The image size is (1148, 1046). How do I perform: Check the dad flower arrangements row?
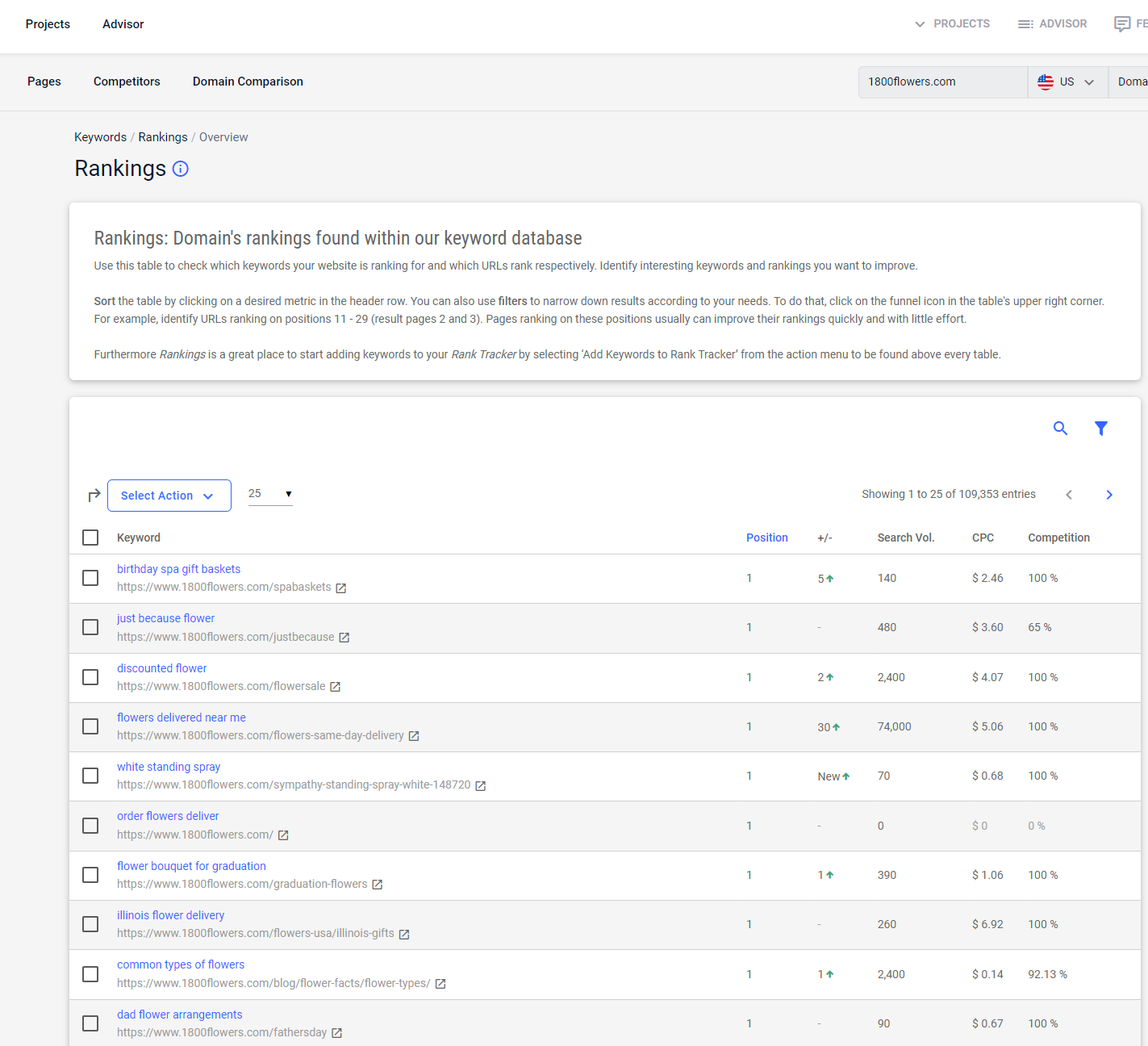click(90, 1023)
